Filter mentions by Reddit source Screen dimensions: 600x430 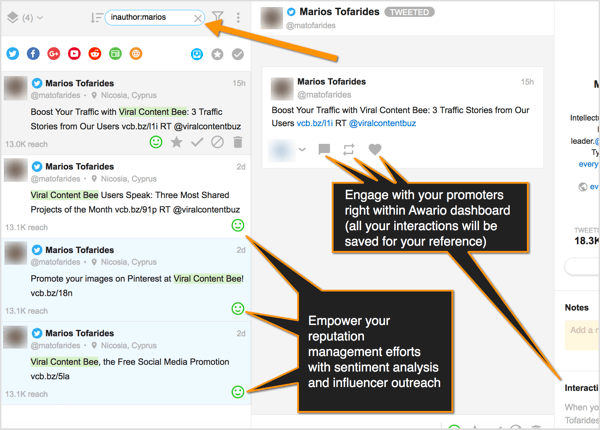95,54
